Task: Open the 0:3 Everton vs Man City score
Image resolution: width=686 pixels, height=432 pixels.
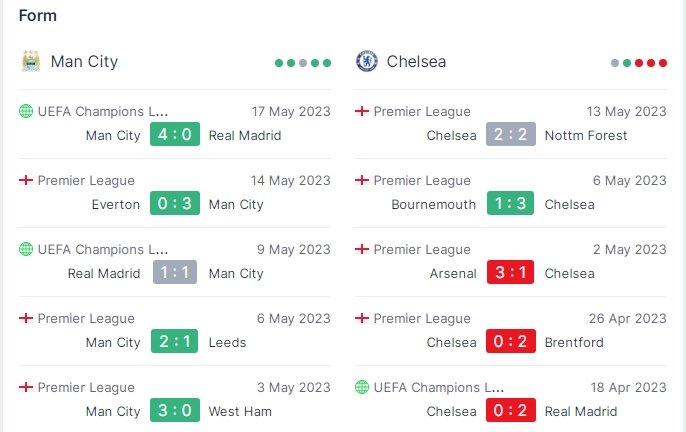Action: [x=175, y=203]
